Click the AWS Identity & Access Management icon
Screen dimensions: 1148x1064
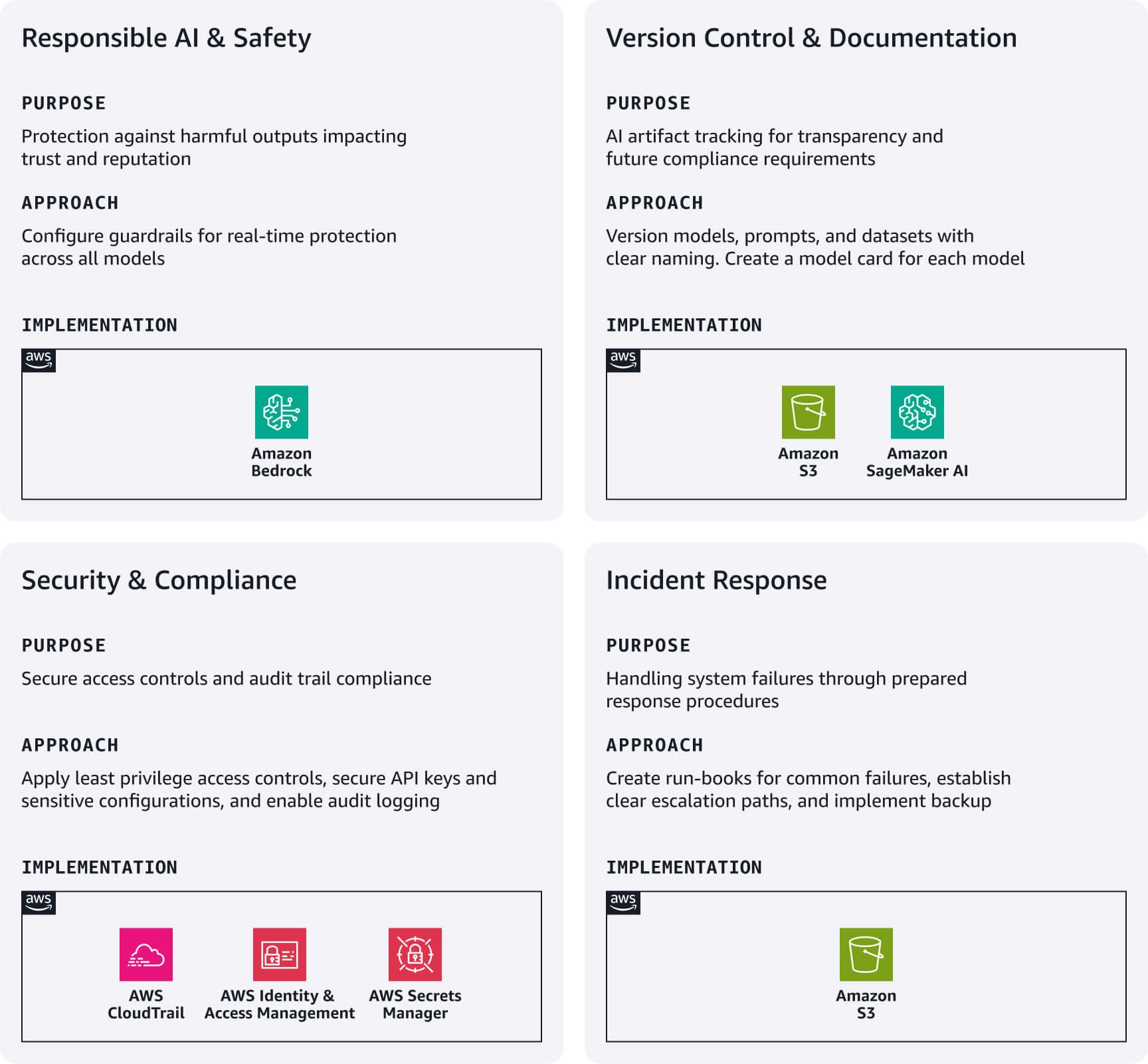[280, 954]
